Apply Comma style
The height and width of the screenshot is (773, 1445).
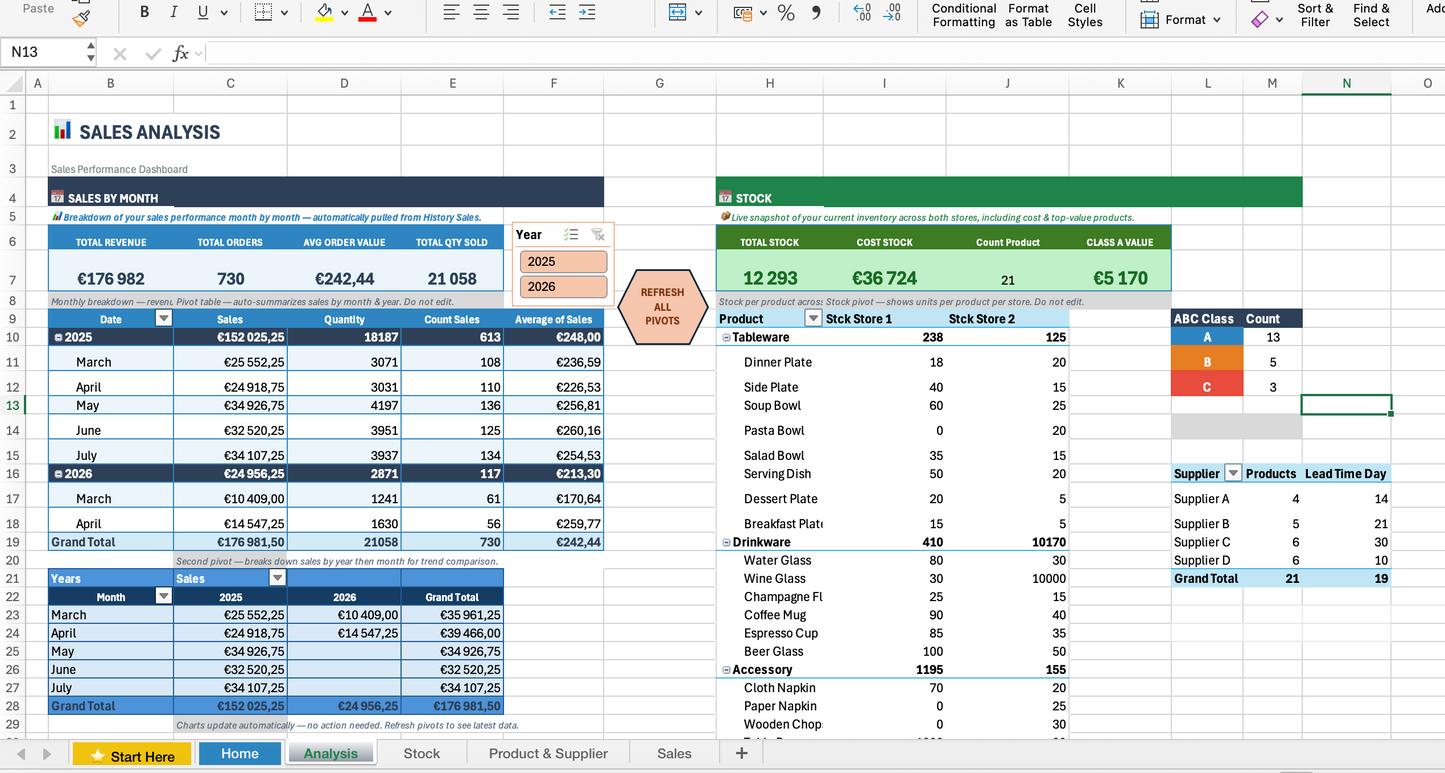[816, 12]
